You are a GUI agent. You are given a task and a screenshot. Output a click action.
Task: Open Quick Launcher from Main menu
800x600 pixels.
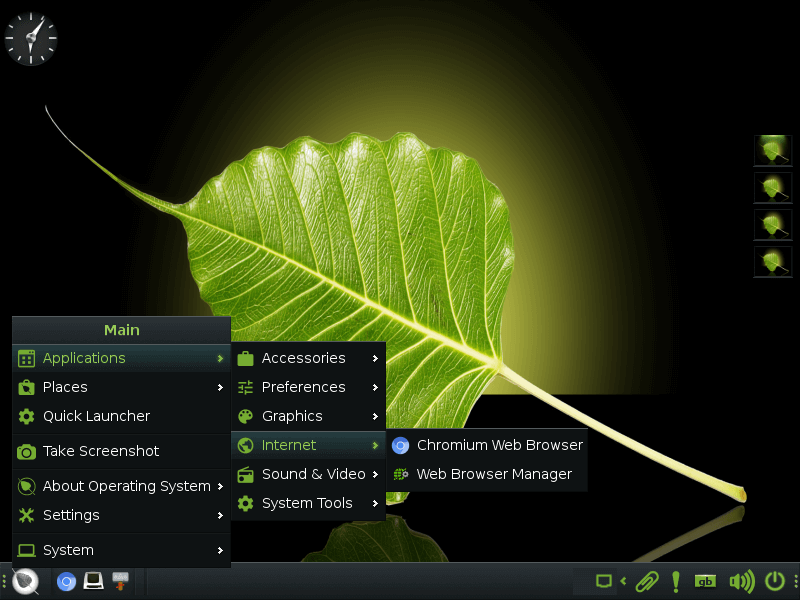point(121,416)
